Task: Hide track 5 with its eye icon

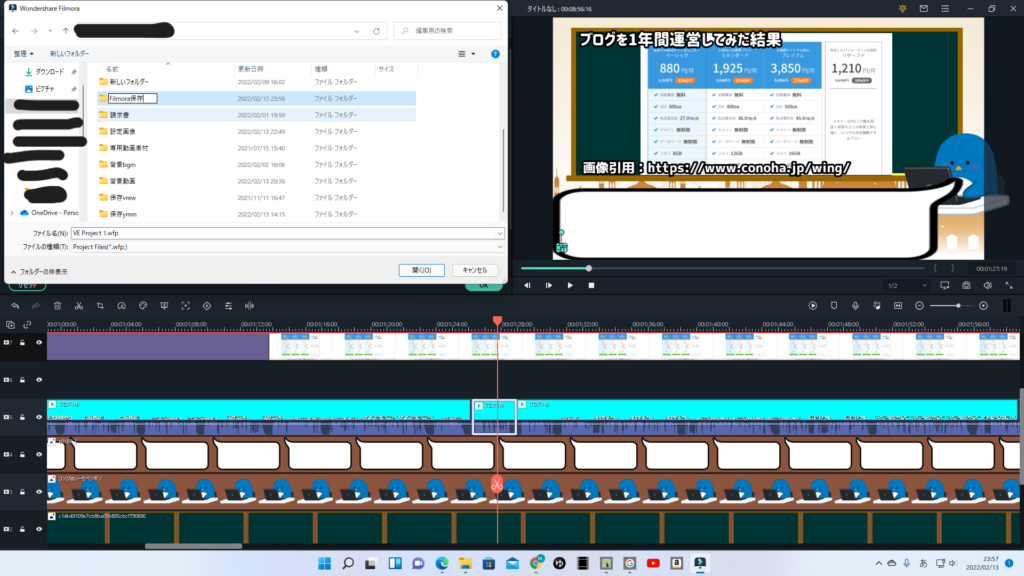Action: click(x=39, y=417)
